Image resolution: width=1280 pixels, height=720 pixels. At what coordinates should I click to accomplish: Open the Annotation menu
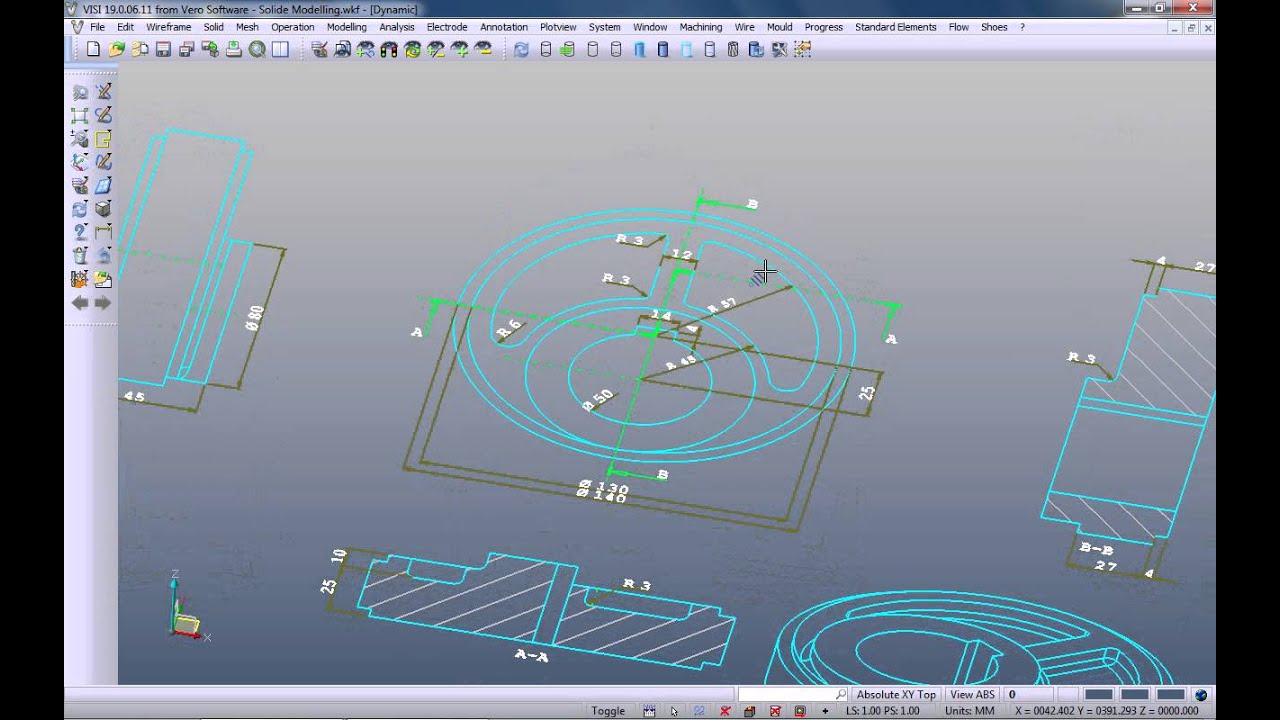tap(503, 27)
